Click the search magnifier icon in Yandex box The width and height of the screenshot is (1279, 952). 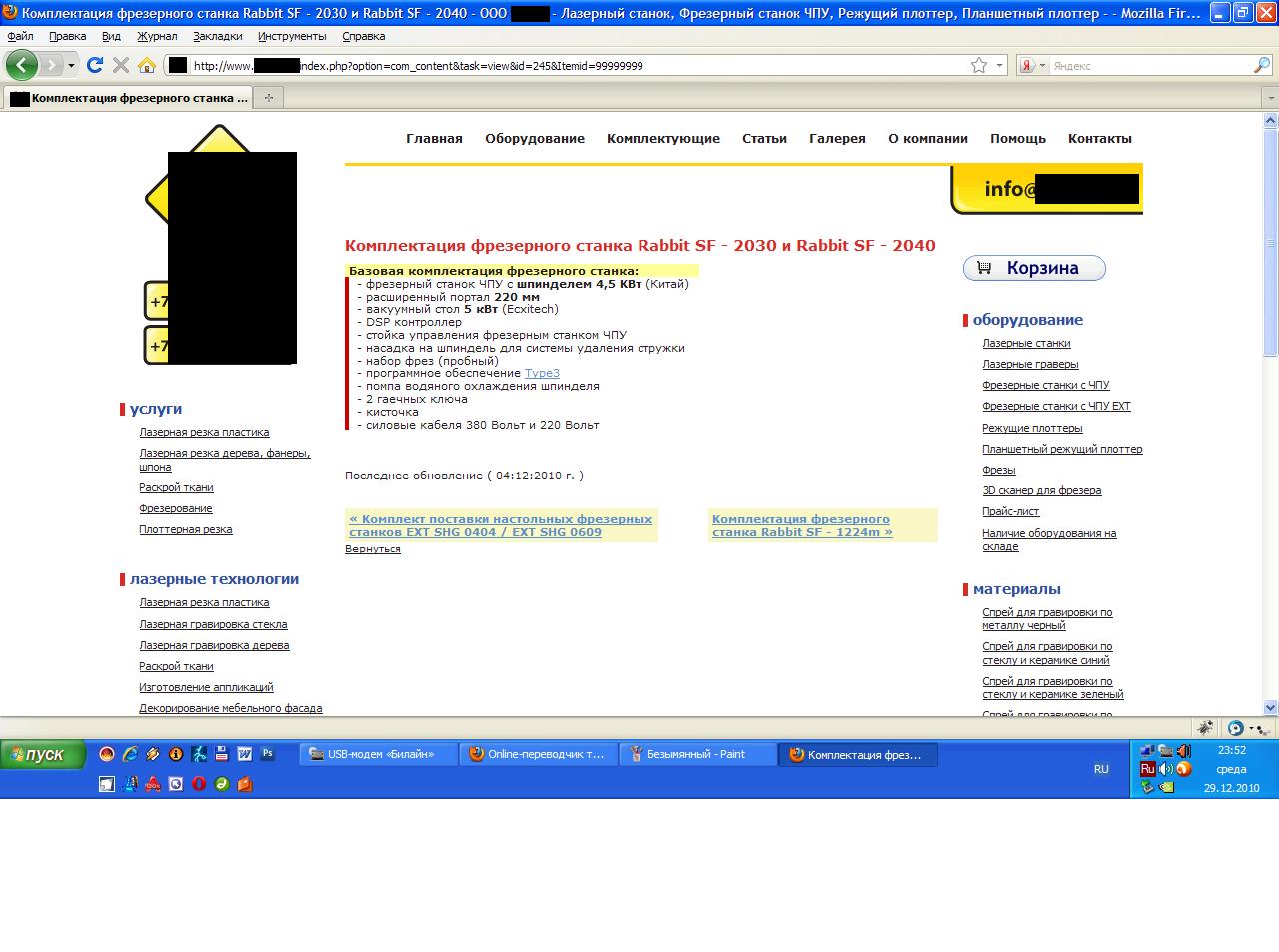pos(1261,65)
